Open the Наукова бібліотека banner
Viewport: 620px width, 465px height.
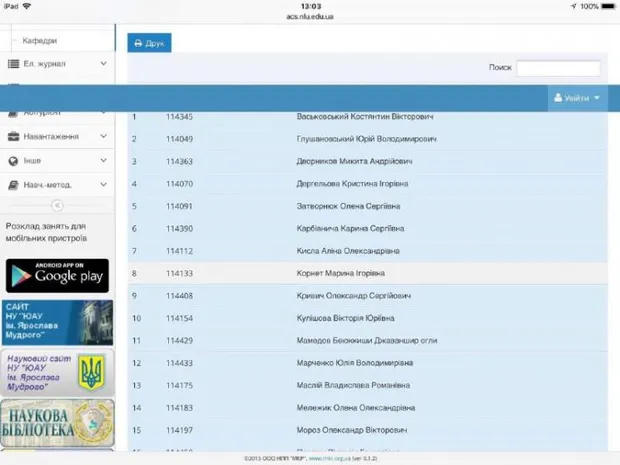(x=57, y=422)
